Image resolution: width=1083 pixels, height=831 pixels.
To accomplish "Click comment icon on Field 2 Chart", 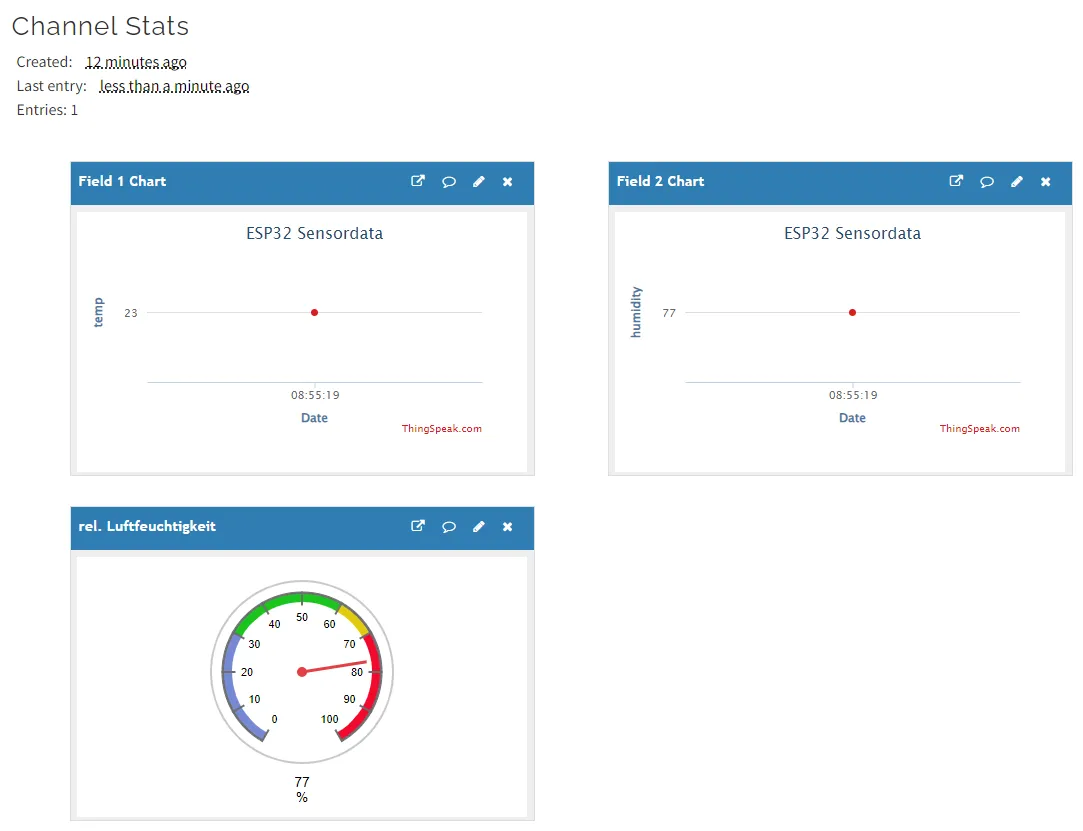I will 987,181.
